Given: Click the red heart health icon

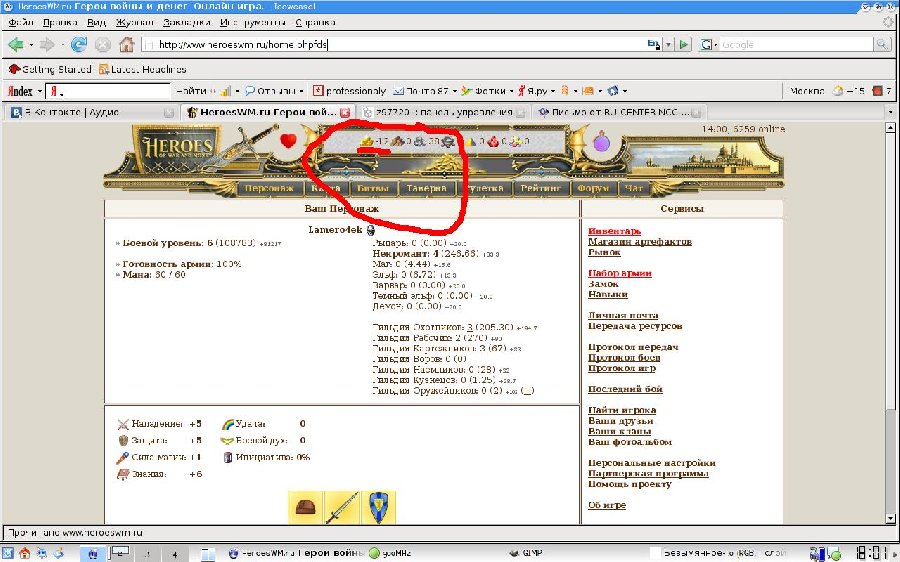Looking at the screenshot, I should (288, 141).
